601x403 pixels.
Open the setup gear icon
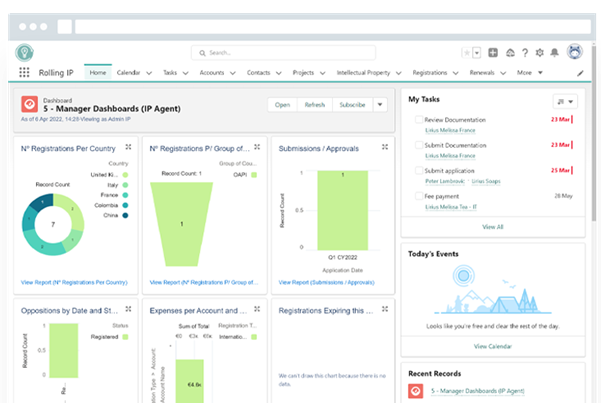coord(540,53)
